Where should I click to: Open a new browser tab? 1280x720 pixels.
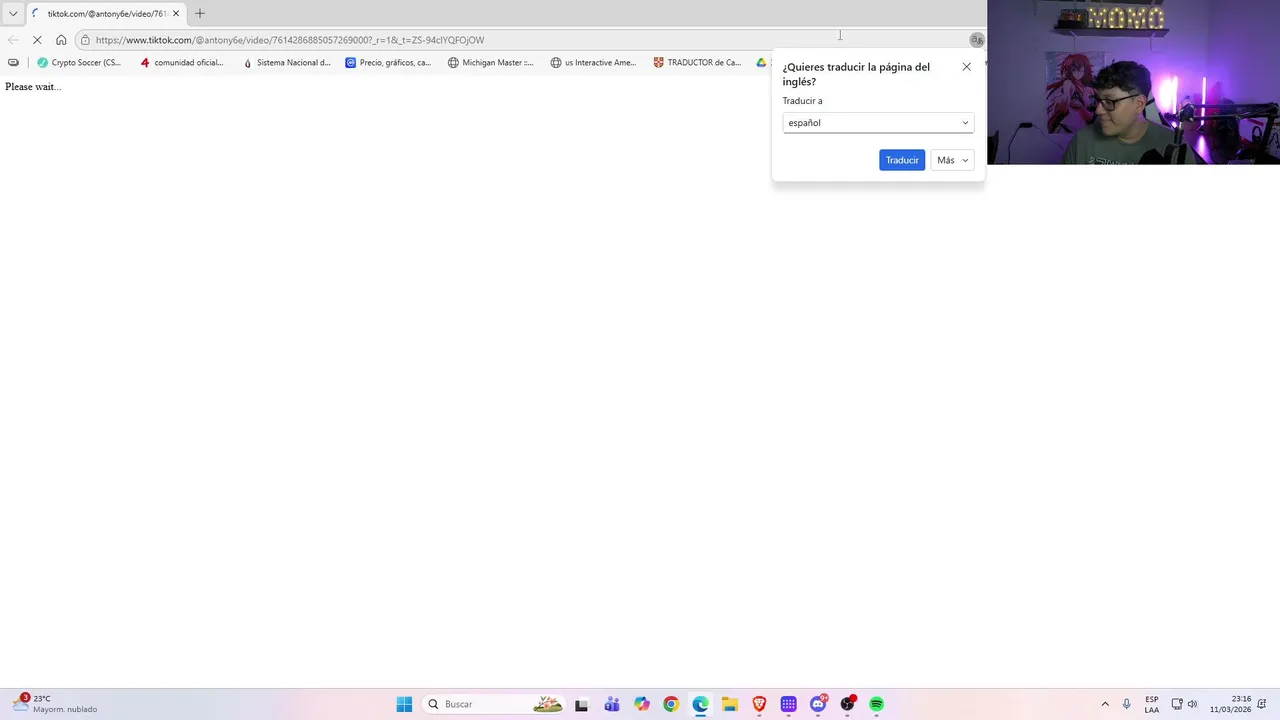200,14
